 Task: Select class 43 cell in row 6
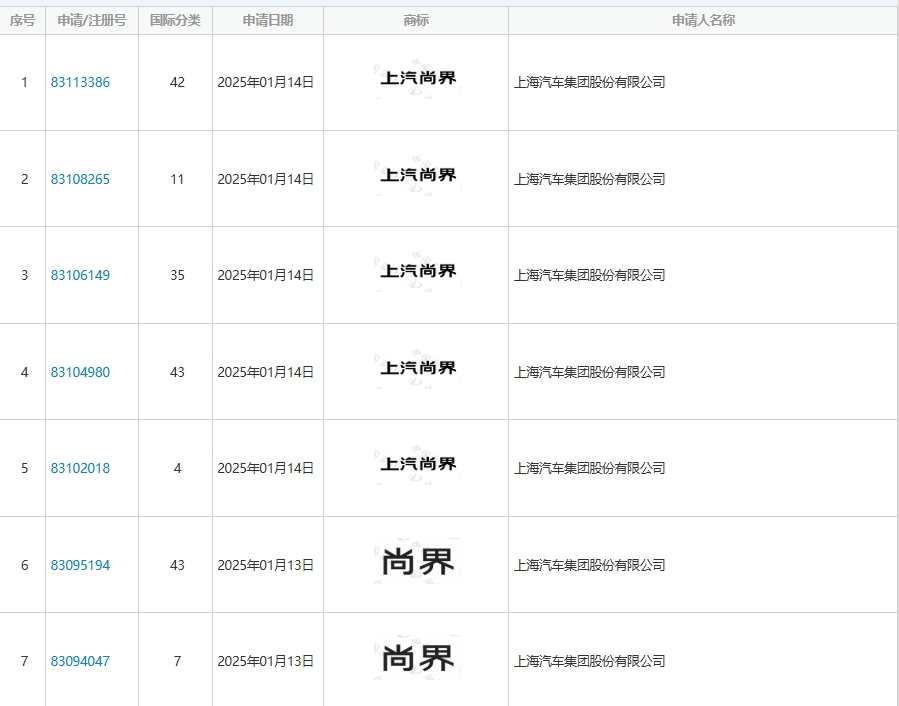tap(177, 565)
